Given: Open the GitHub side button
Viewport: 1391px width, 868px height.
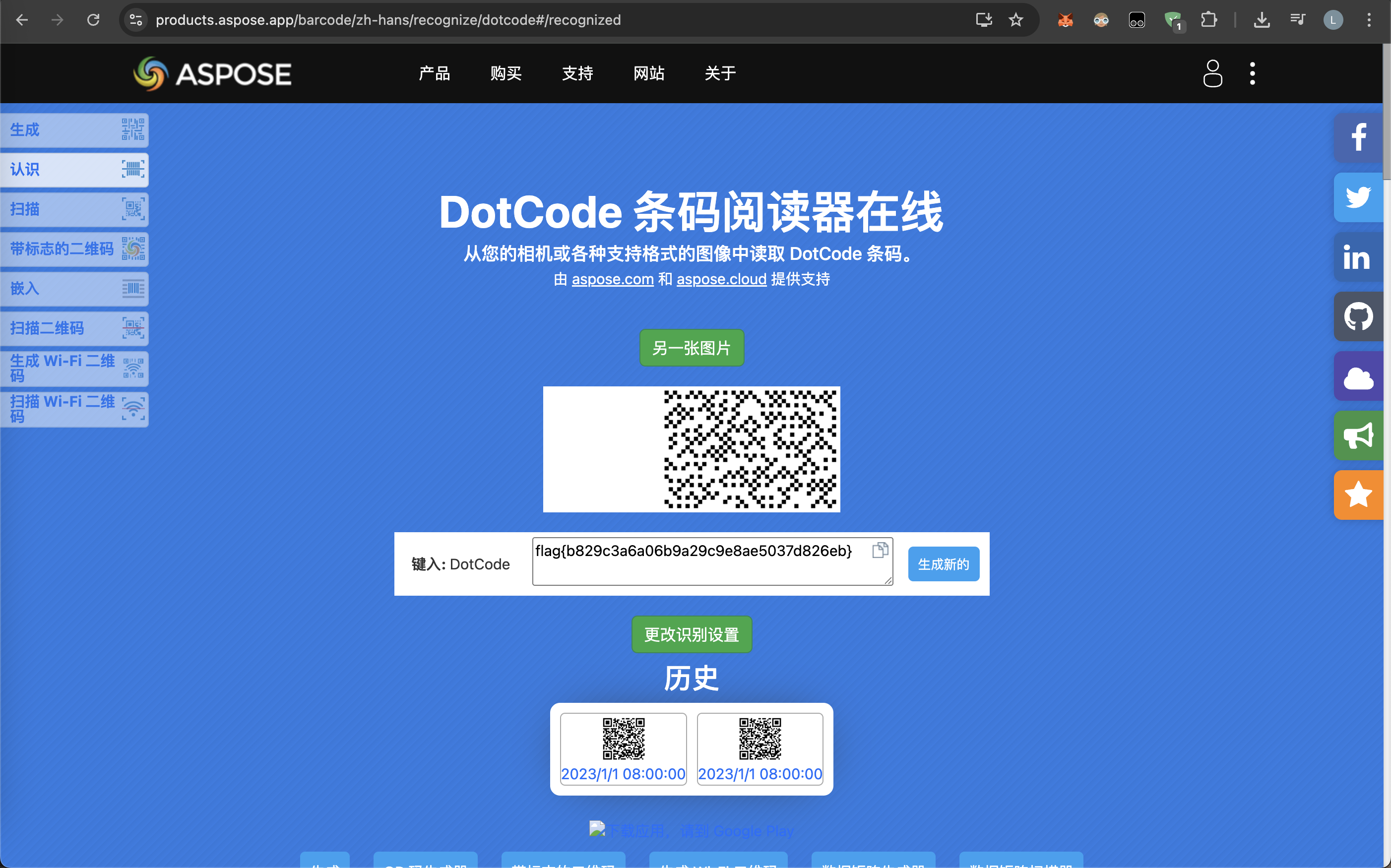Looking at the screenshot, I should (x=1358, y=316).
